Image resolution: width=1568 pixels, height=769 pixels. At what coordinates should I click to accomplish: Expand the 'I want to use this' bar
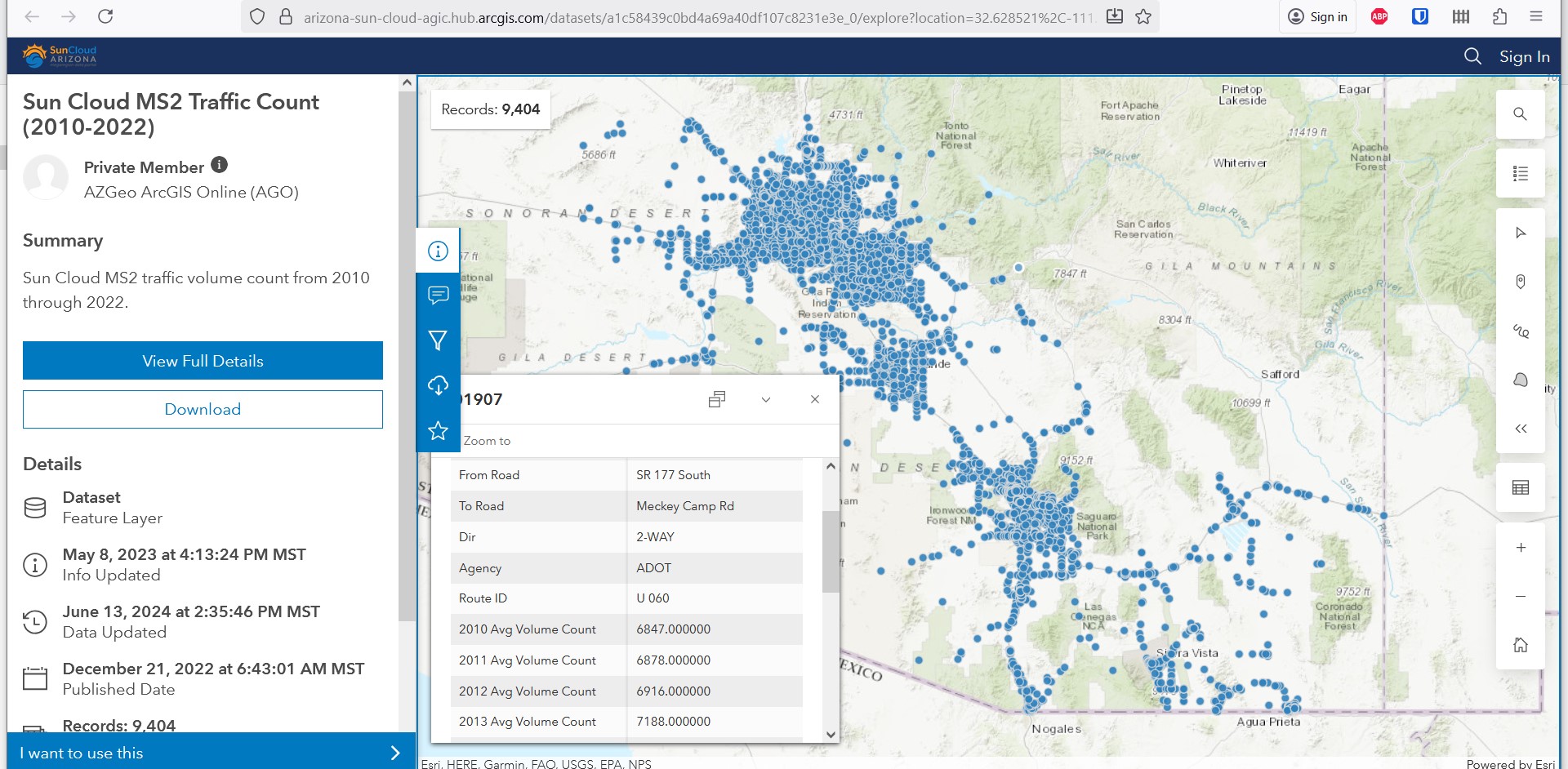pyautogui.click(x=210, y=753)
